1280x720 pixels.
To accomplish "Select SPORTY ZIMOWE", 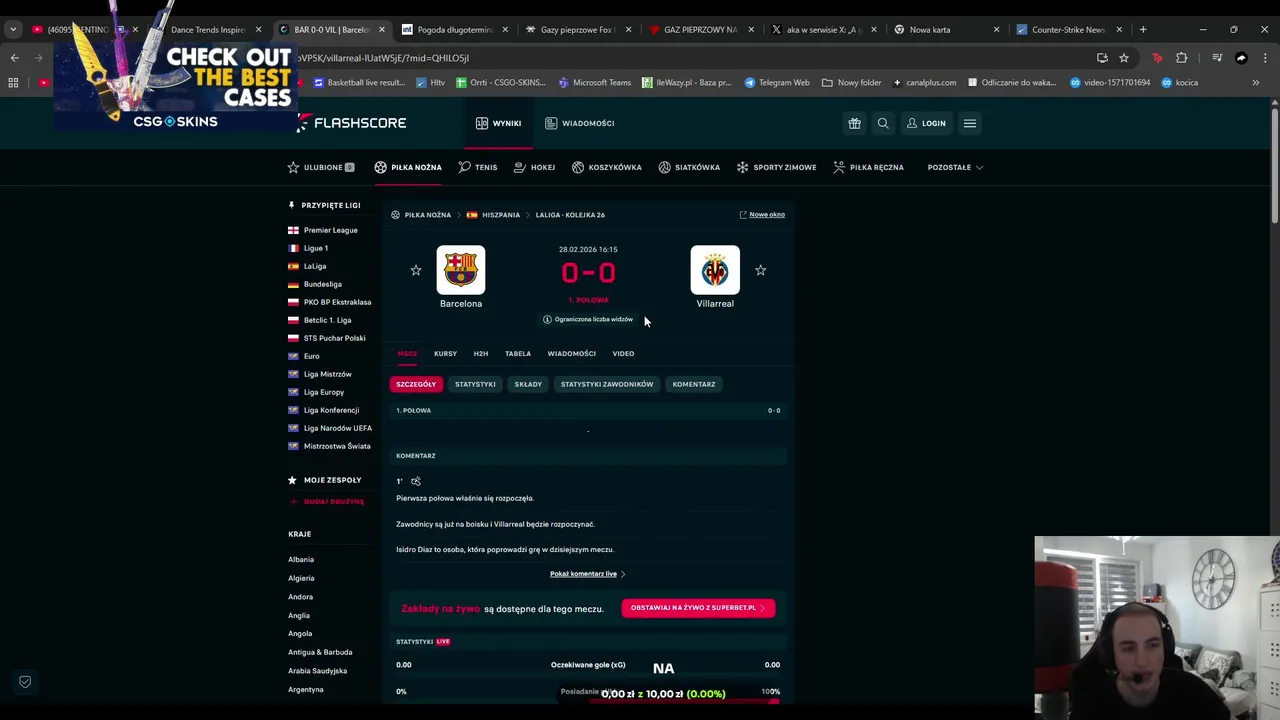I will pos(777,167).
